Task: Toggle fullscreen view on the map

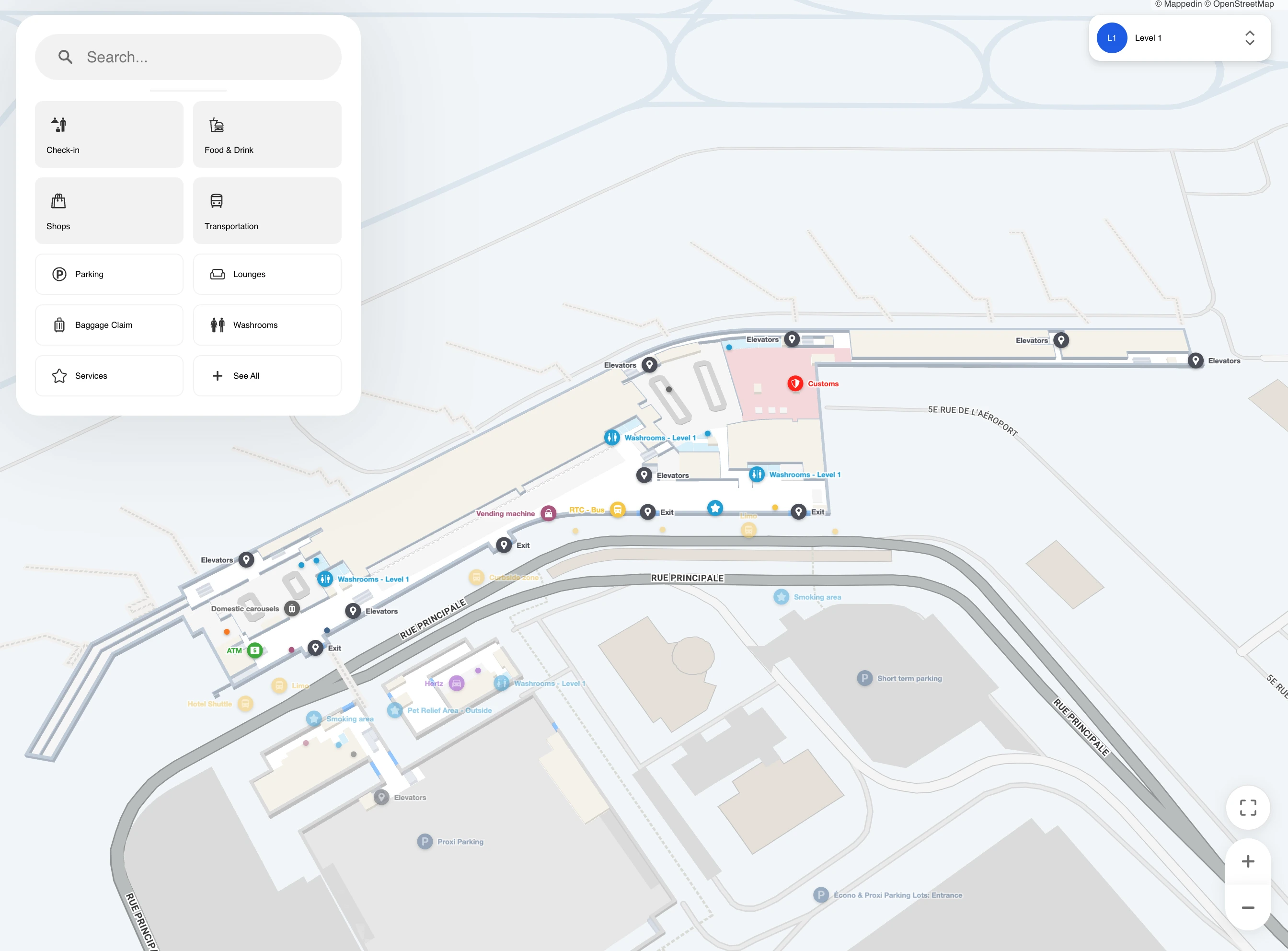Action: click(1248, 807)
